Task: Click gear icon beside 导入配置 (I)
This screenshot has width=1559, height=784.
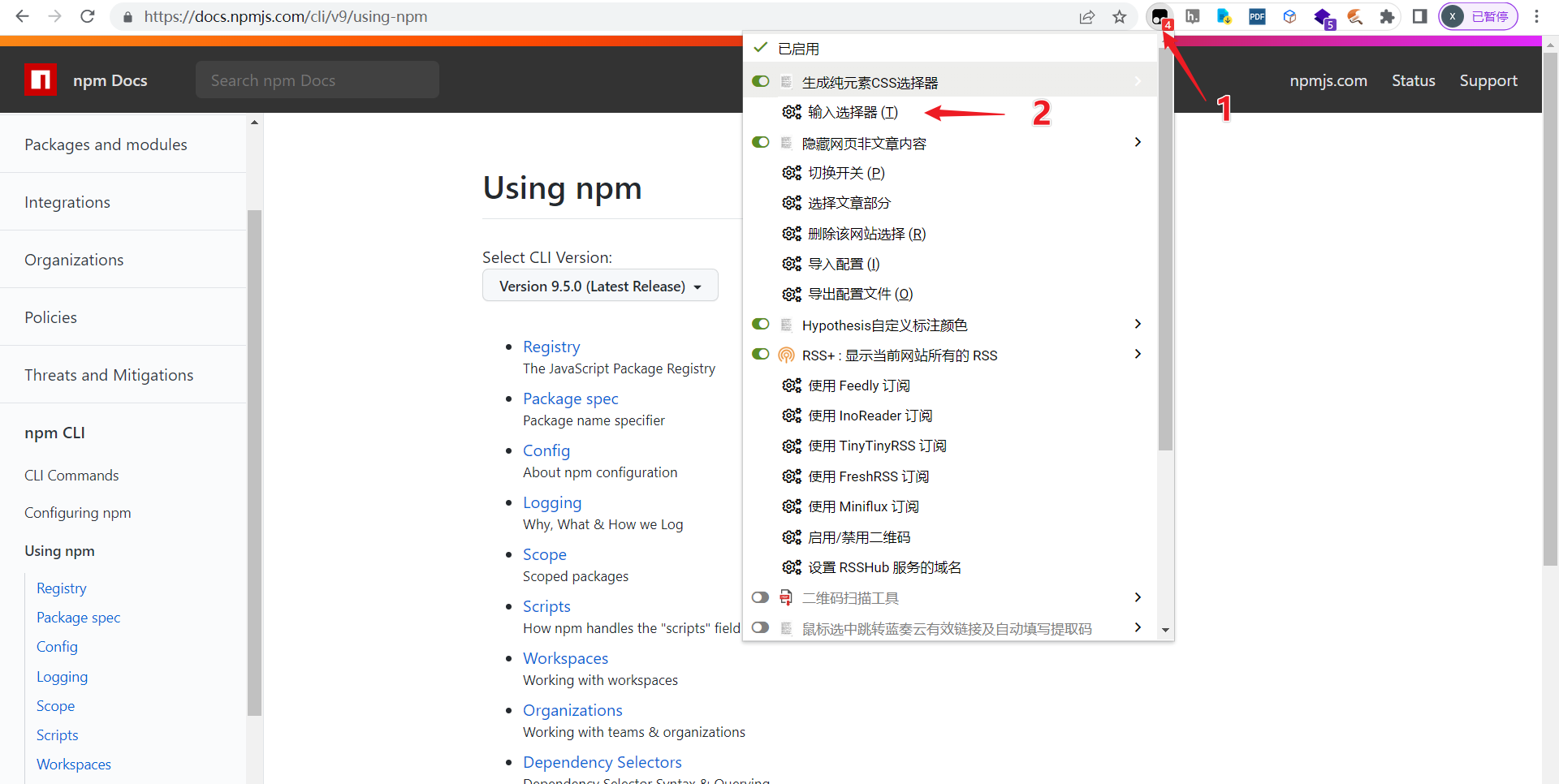Action: (x=792, y=264)
